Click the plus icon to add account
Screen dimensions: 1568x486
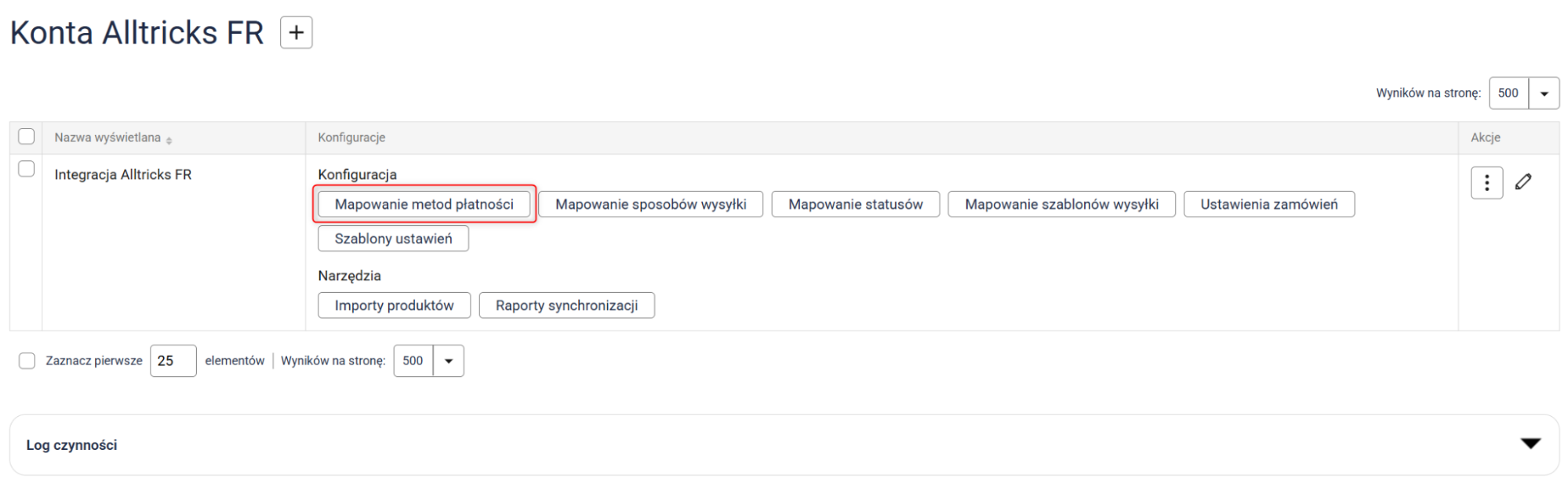click(x=296, y=33)
